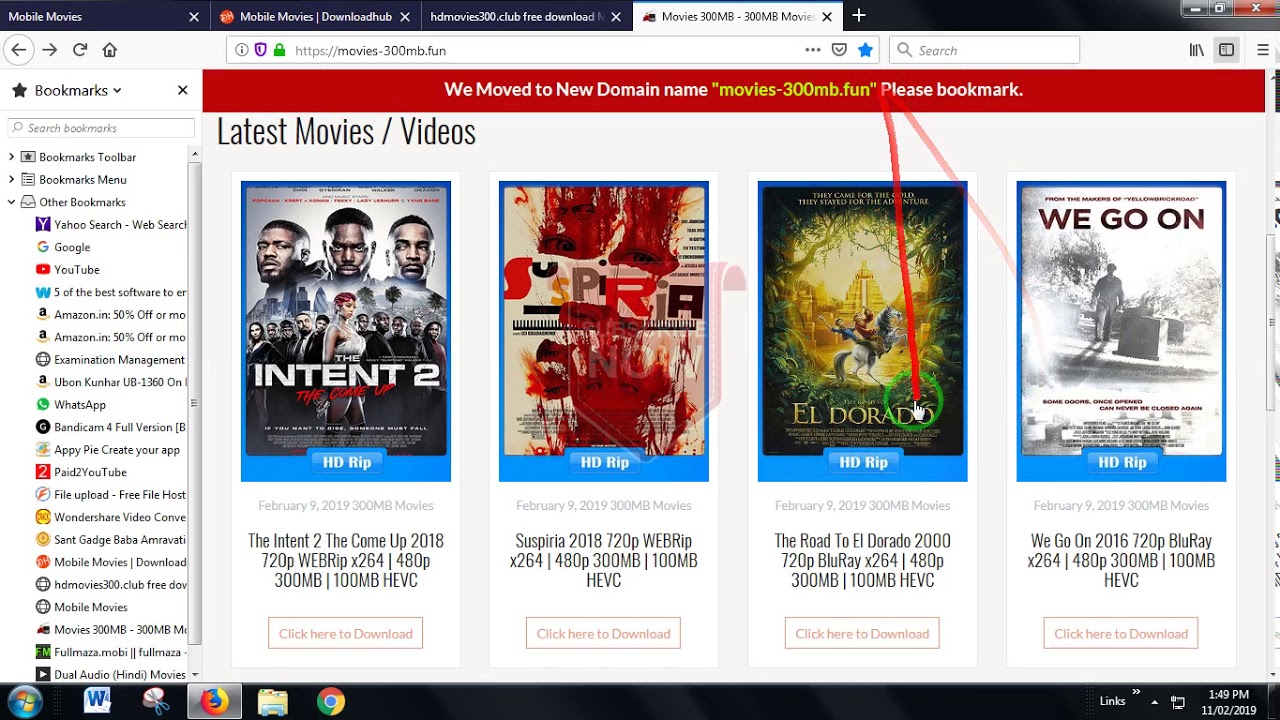Close the first Mobile Movies tab
This screenshot has height=720, width=1280.
point(194,17)
